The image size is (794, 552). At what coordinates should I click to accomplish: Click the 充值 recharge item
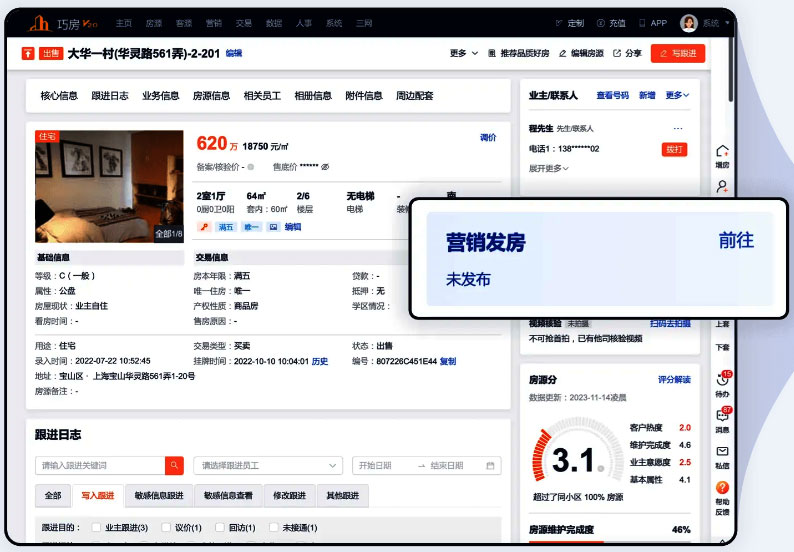pyautogui.click(x=611, y=23)
